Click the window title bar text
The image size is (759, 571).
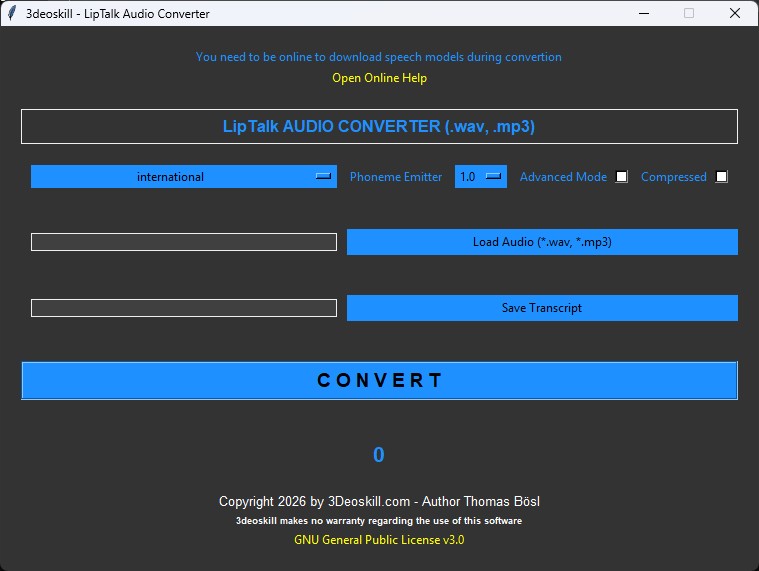[x=118, y=14]
